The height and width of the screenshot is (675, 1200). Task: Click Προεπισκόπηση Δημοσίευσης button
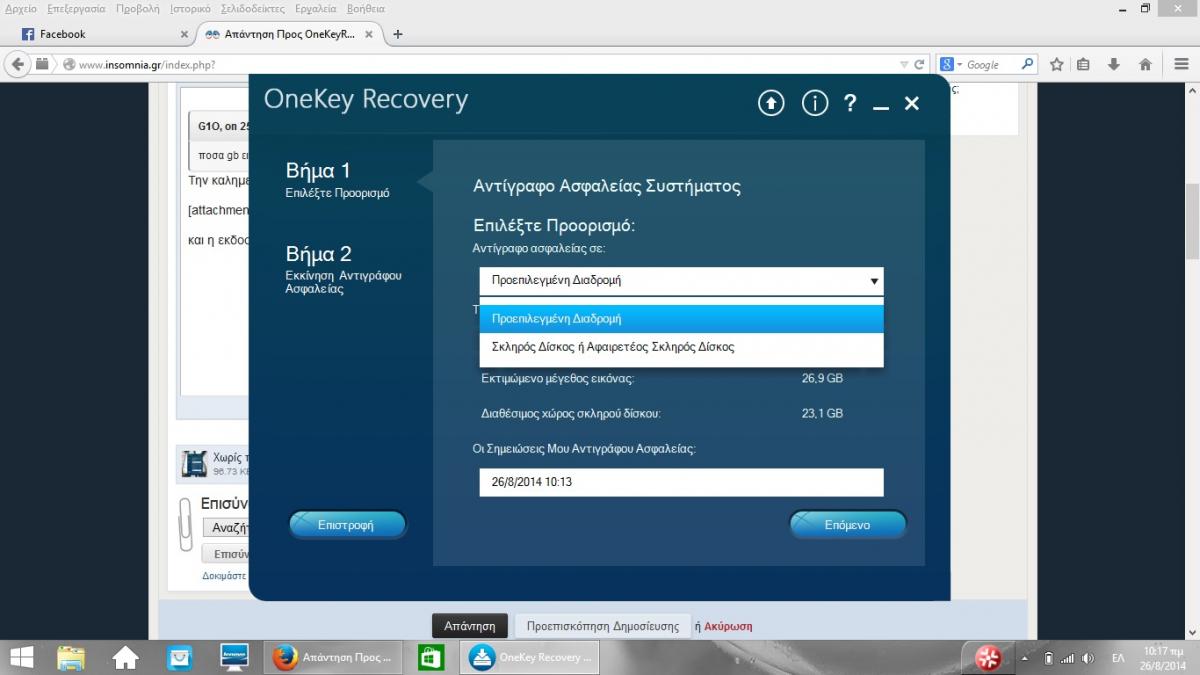click(603, 626)
